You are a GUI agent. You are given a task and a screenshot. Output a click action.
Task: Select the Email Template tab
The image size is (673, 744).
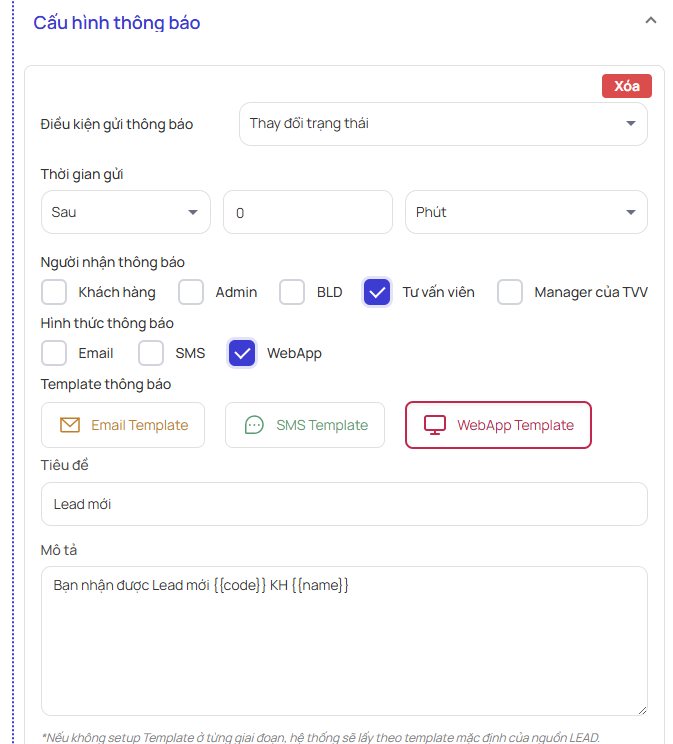pos(123,425)
